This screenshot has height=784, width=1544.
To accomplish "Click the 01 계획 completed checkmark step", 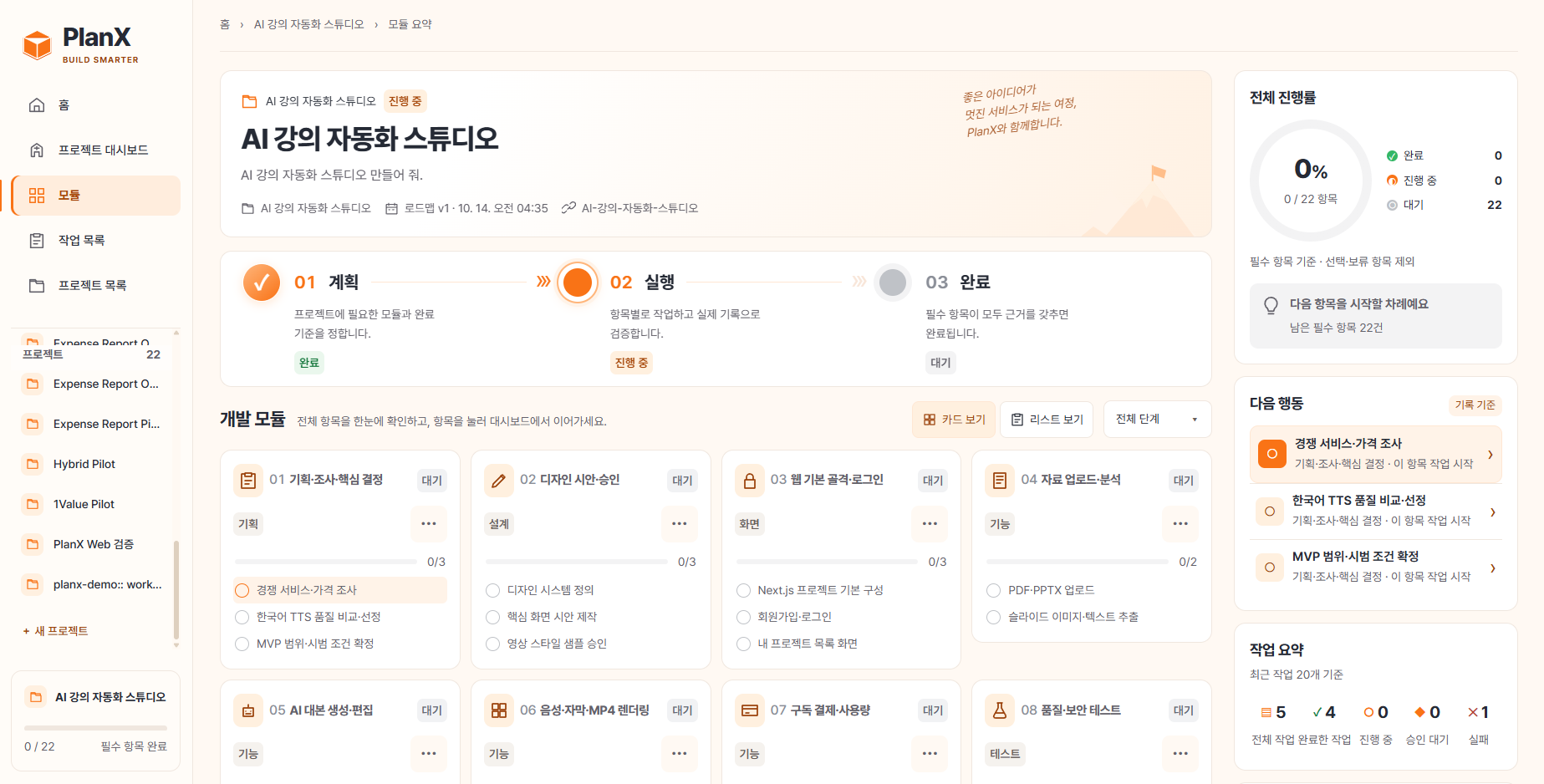I will pyautogui.click(x=262, y=283).
